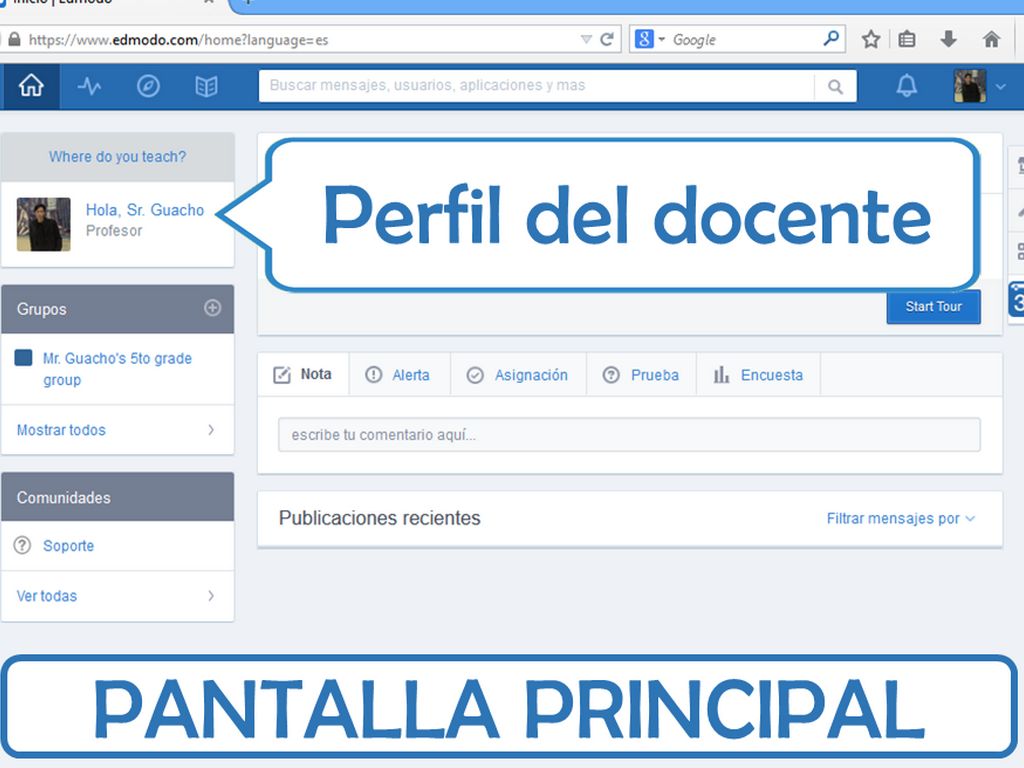The height and width of the screenshot is (768, 1024).
Task: Open the activity pulse icon
Action: point(89,87)
